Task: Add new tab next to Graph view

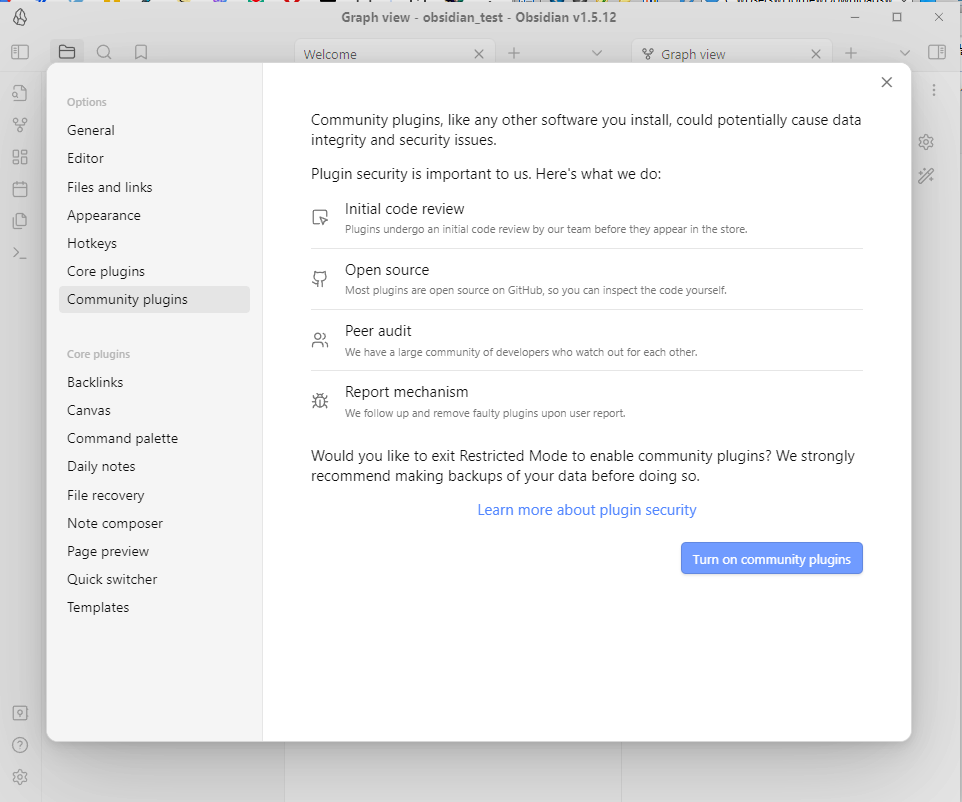Action: [851, 53]
